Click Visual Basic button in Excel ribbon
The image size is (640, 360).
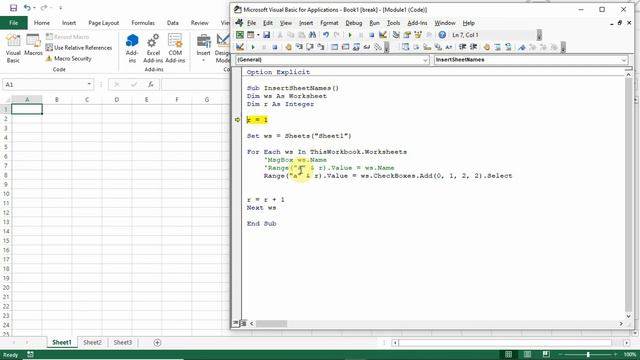[x=13, y=49]
